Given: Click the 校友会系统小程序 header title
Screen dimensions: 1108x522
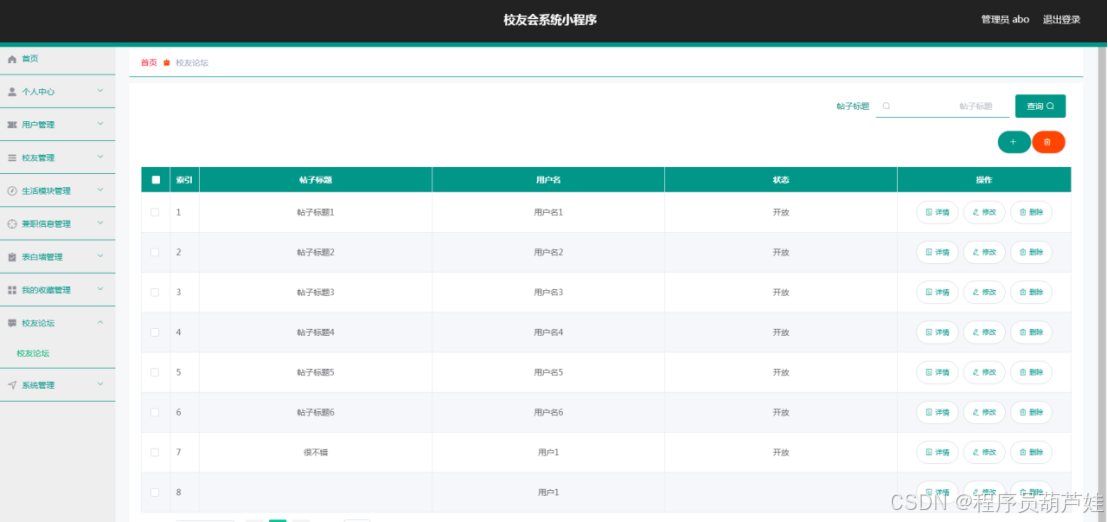Looking at the screenshot, I should click(x=550, y=20).
